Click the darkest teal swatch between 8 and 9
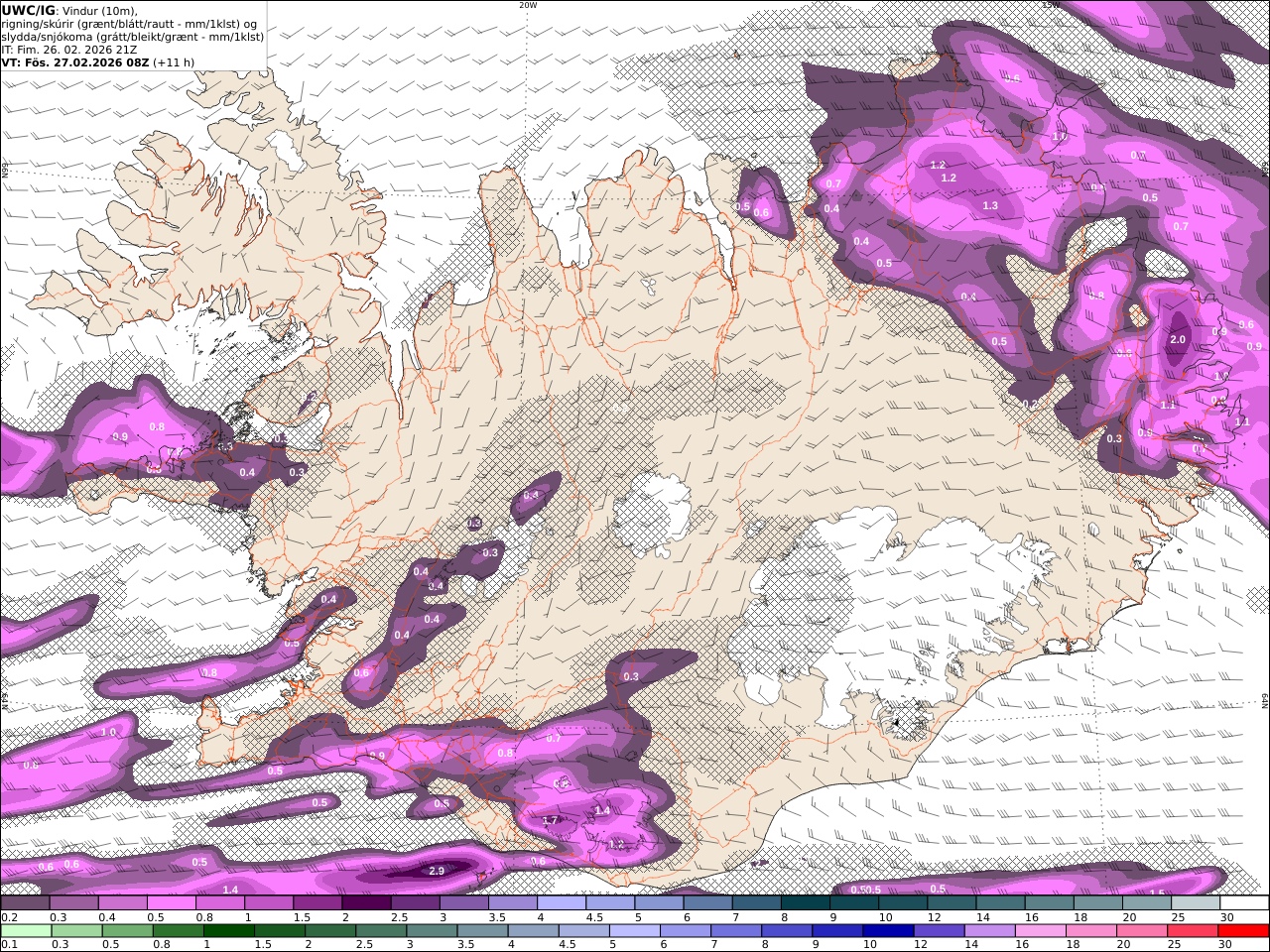The image size is (1270, 952). (806, 903)
